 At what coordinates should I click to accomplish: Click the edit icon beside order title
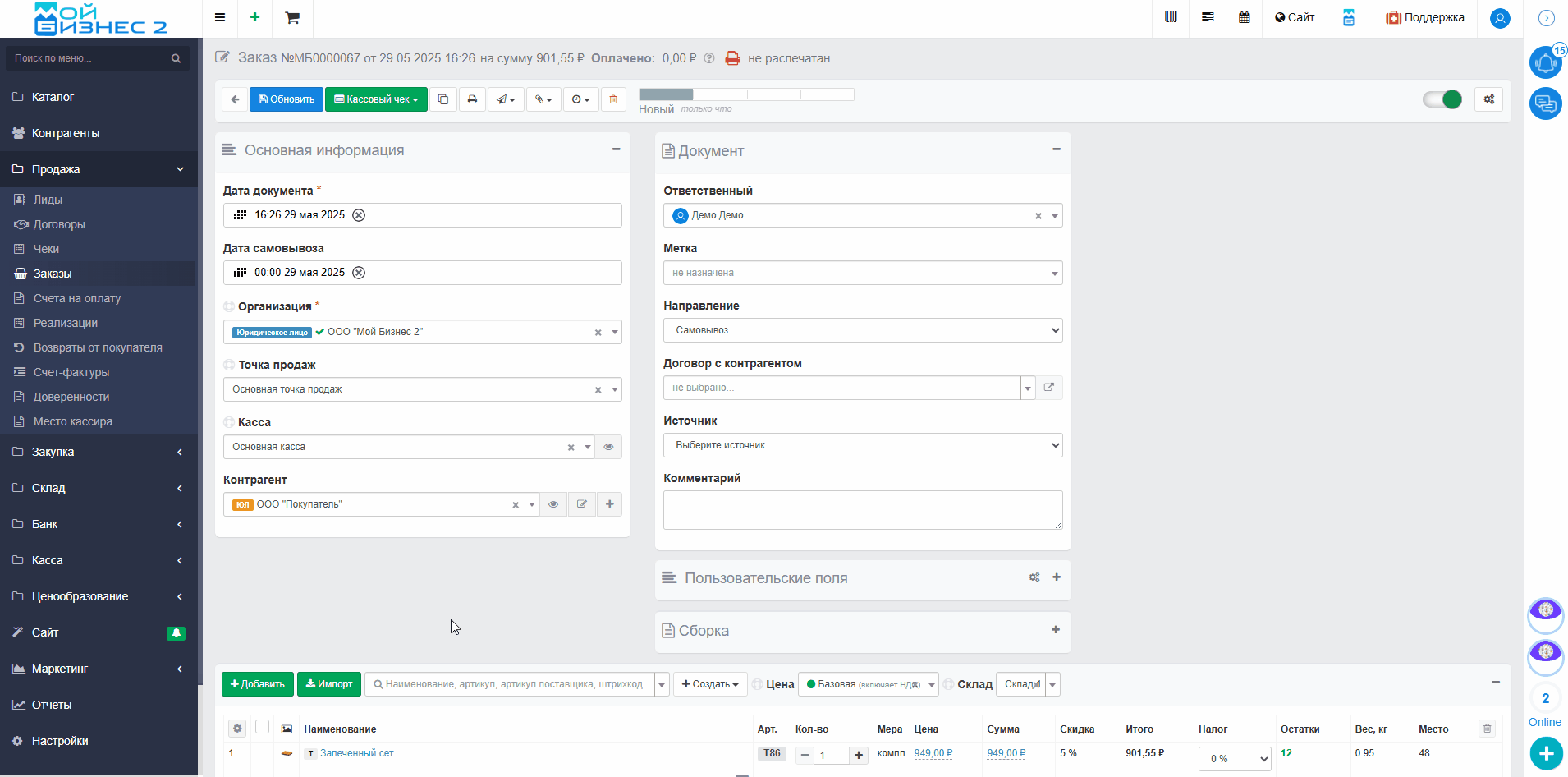click(222, 57)
